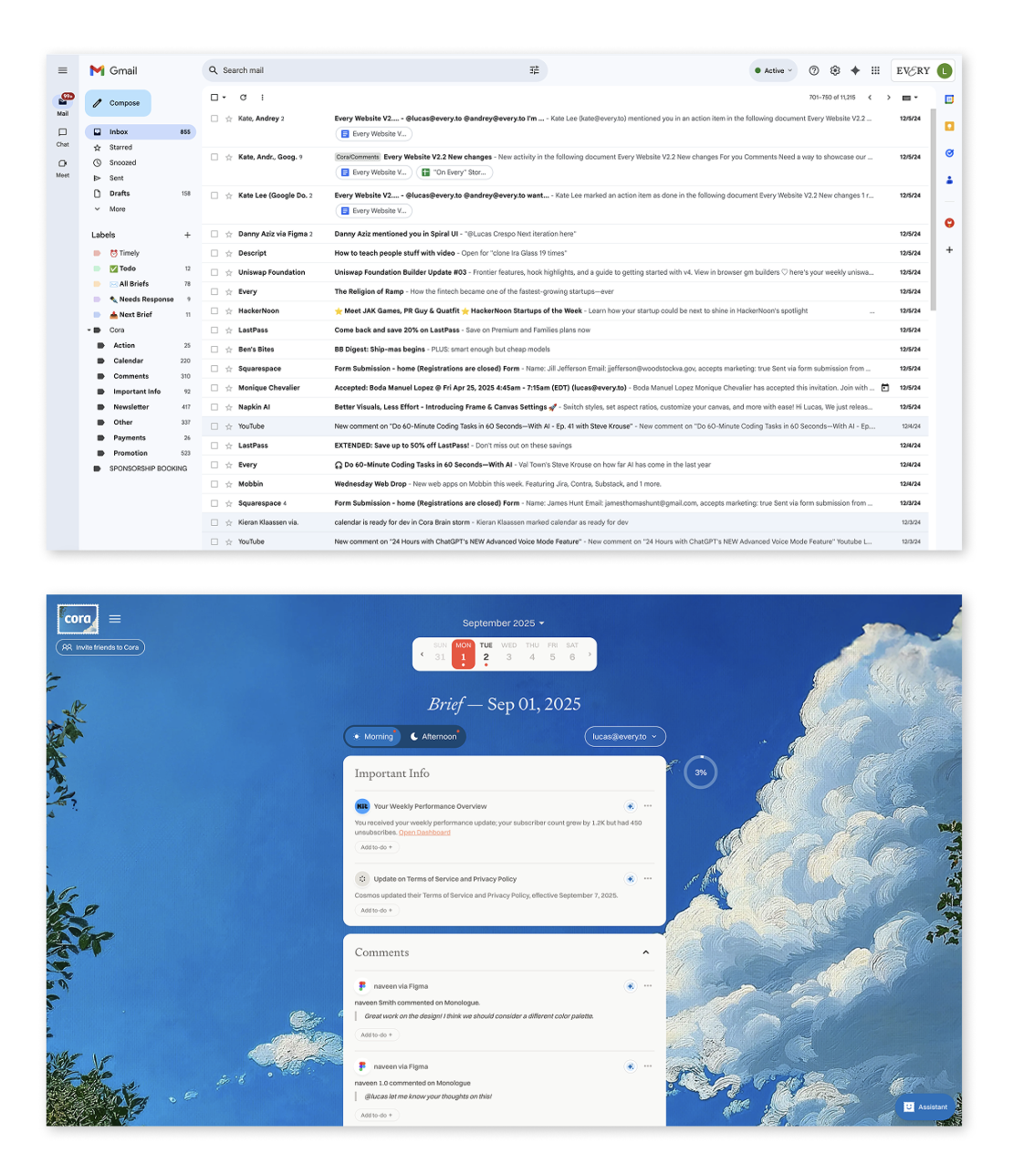Open Google Contacts in the side panel
The image size is (1013, 1176).
pos(949,179)
